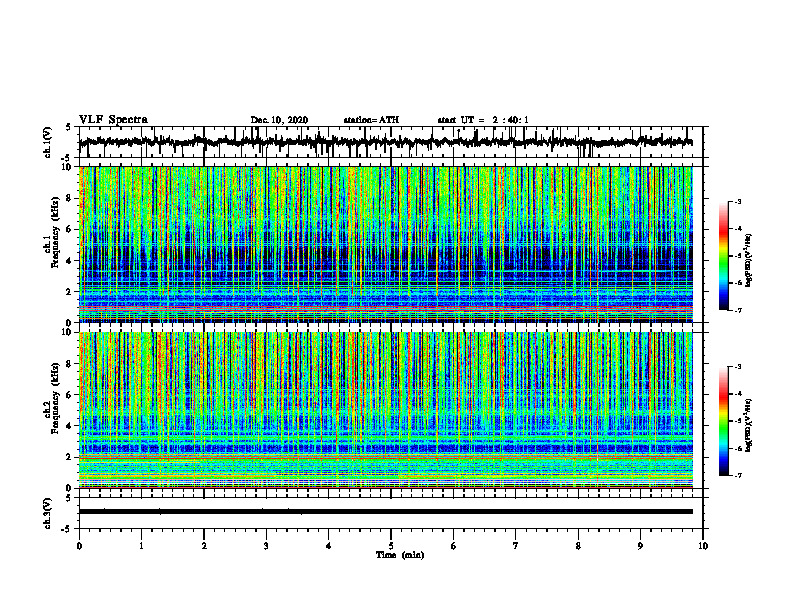The image size is (792, 612).
Task: Select the "Dec. 10, 2020" date text
Action: click(x=279, y=120)
